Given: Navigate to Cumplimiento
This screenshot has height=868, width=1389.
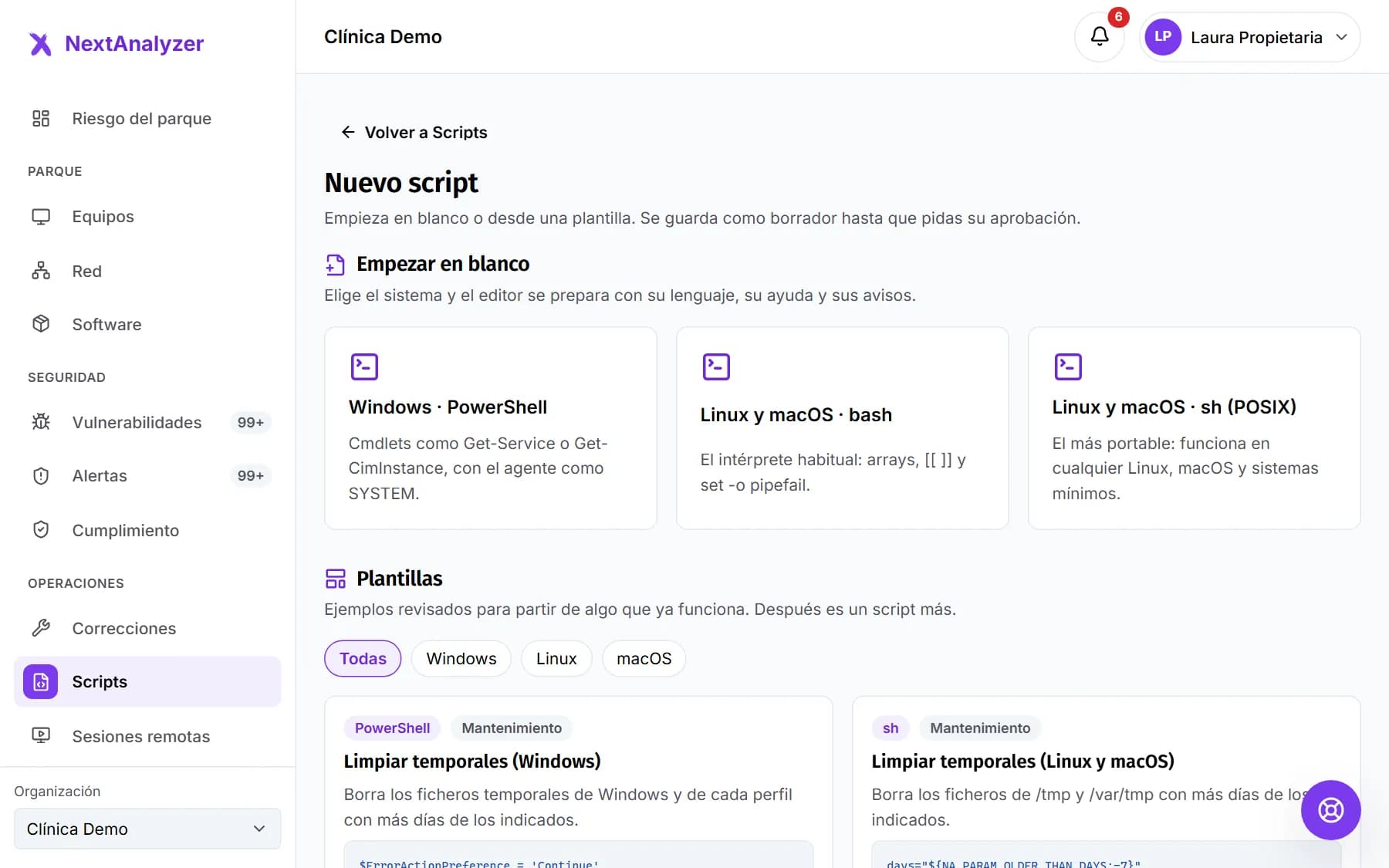Looking at the screenshot, I should click(147, 530).
